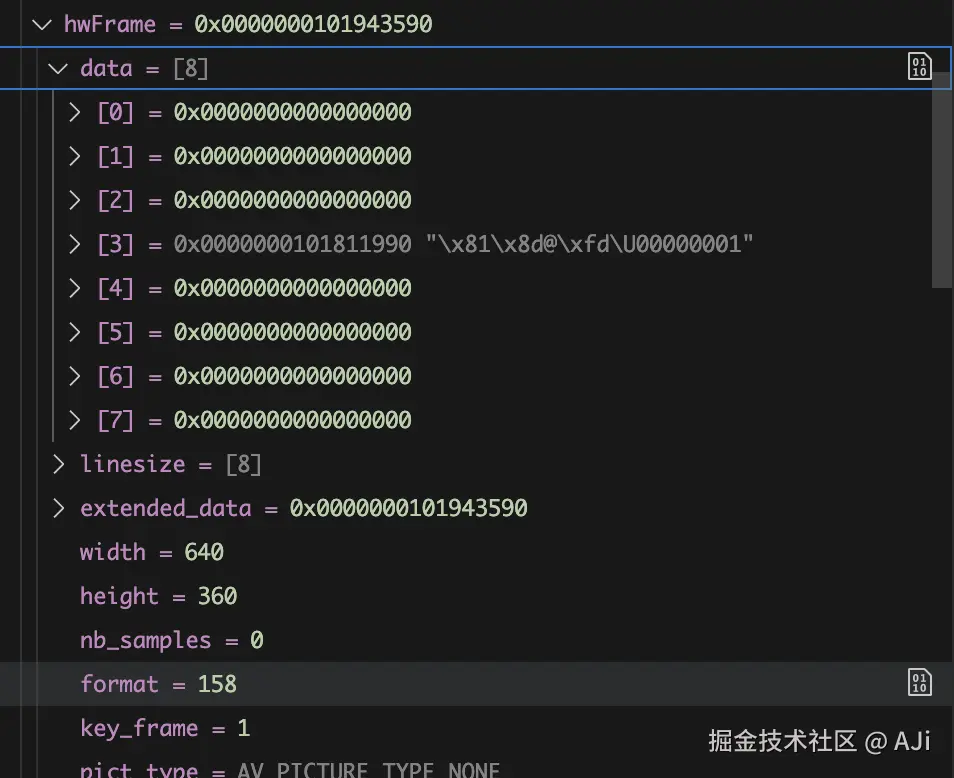The width and height of the screenshot is (954, 778).
Task: Expand element [5] of data
Action: tap(74, 331)
